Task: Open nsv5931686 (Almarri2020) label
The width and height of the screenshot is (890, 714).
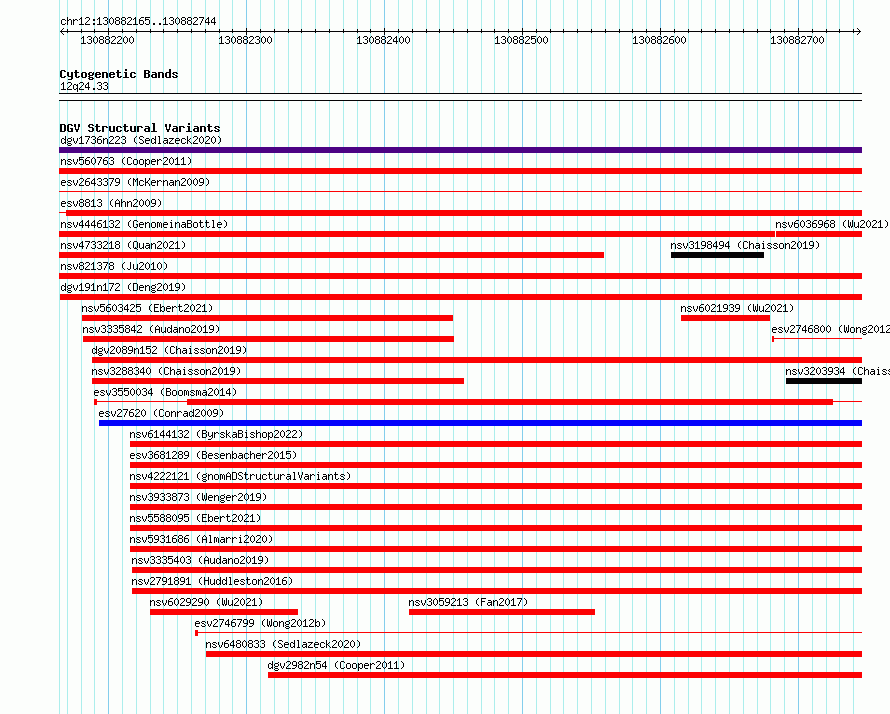Action: [201, 539]
